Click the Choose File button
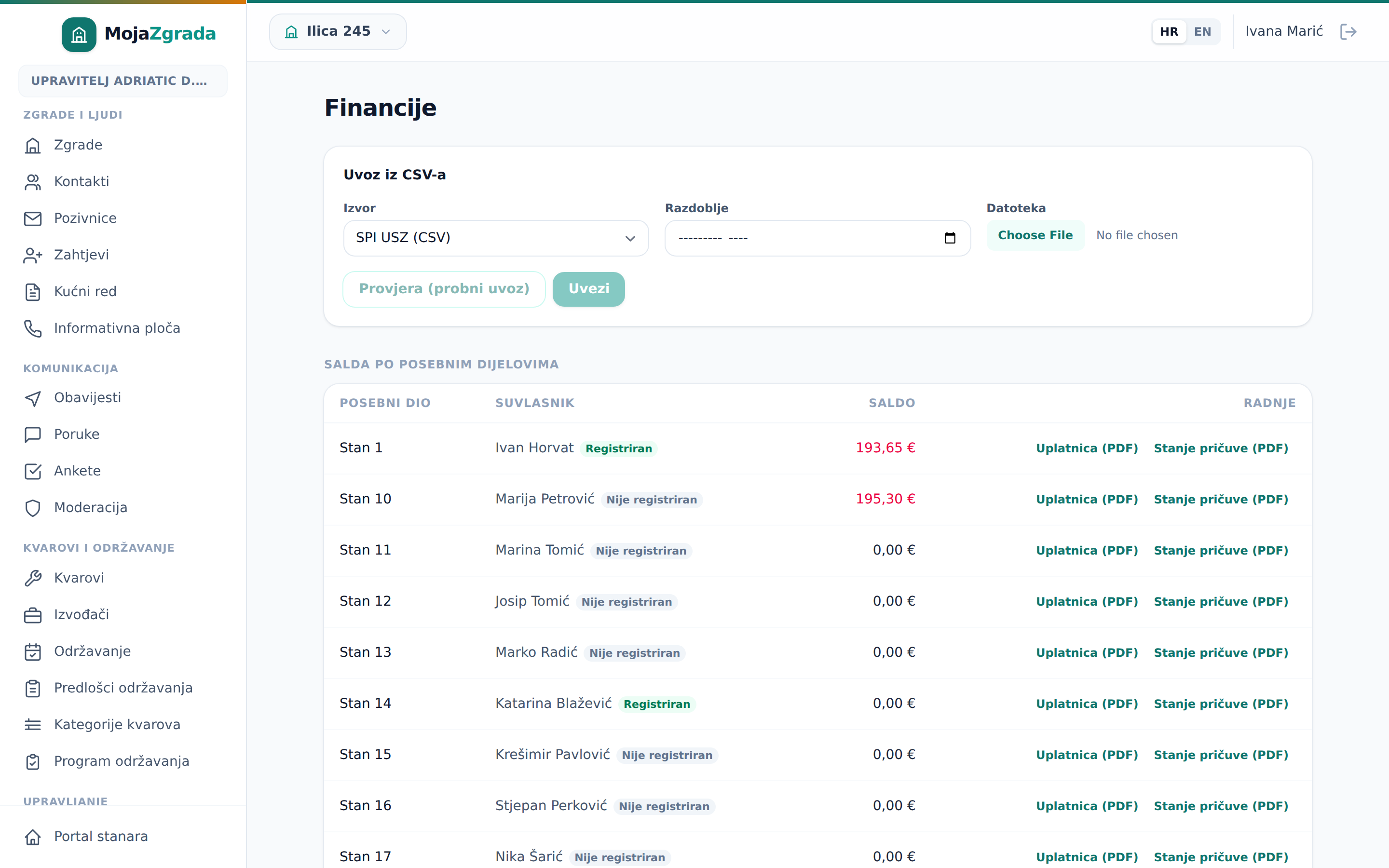1389x868 pixels. [x=1035, y=235]
